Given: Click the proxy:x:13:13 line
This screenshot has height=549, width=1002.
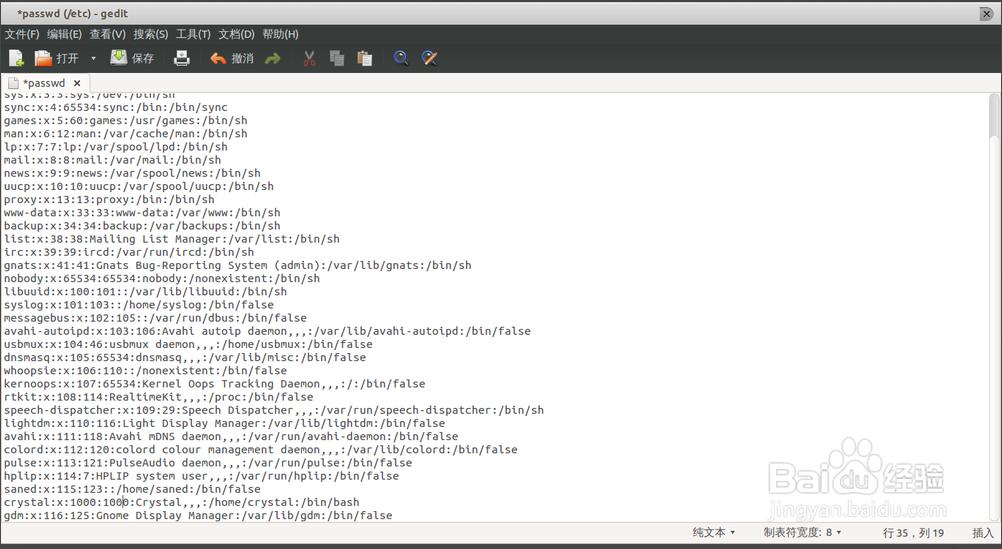Looking at the screenshot, I should (109, 199).
